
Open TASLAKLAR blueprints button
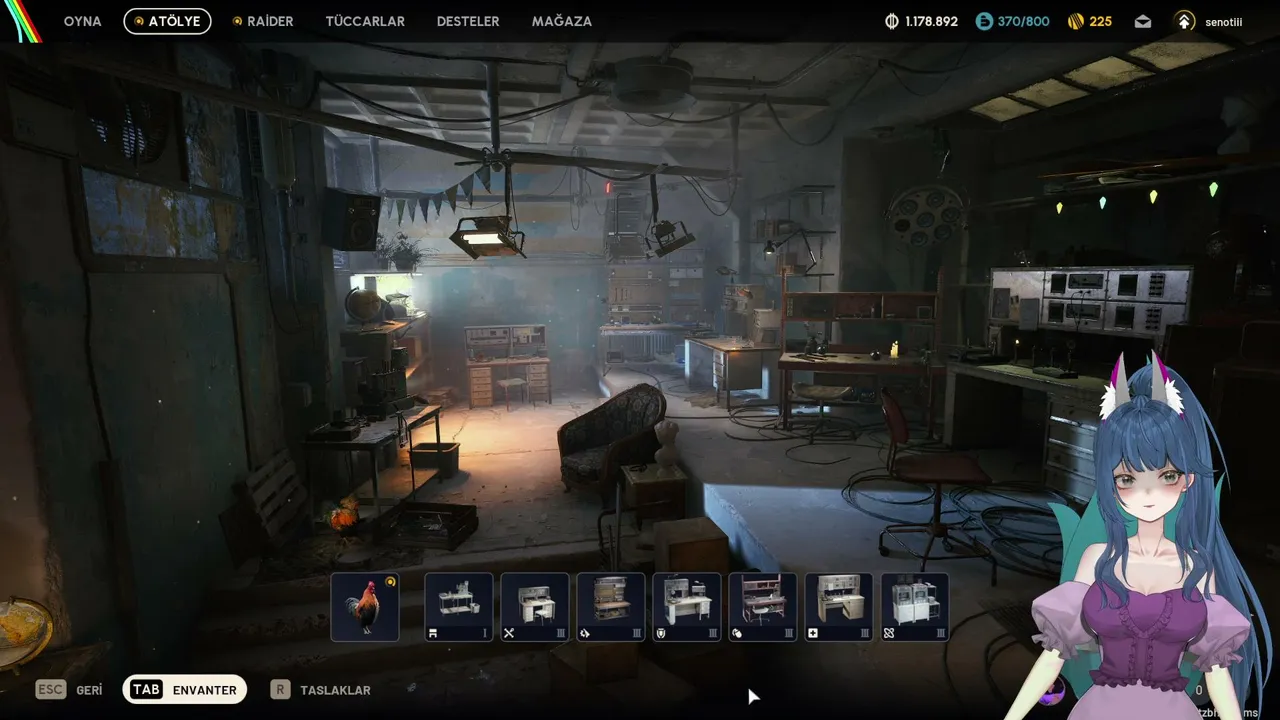pos(321,690)
